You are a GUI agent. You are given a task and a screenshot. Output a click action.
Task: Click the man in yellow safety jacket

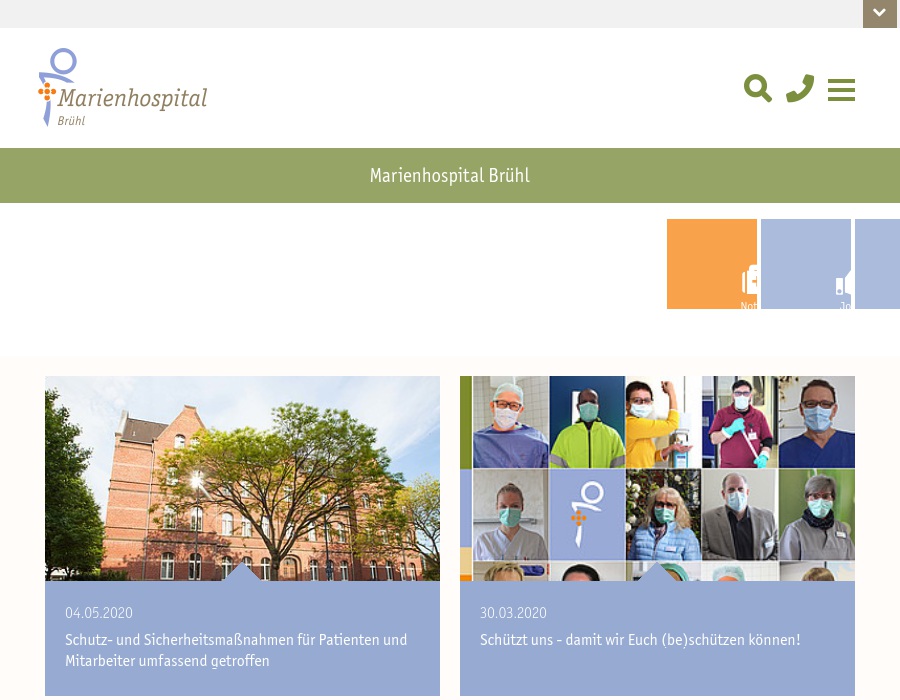pos(586,422)
